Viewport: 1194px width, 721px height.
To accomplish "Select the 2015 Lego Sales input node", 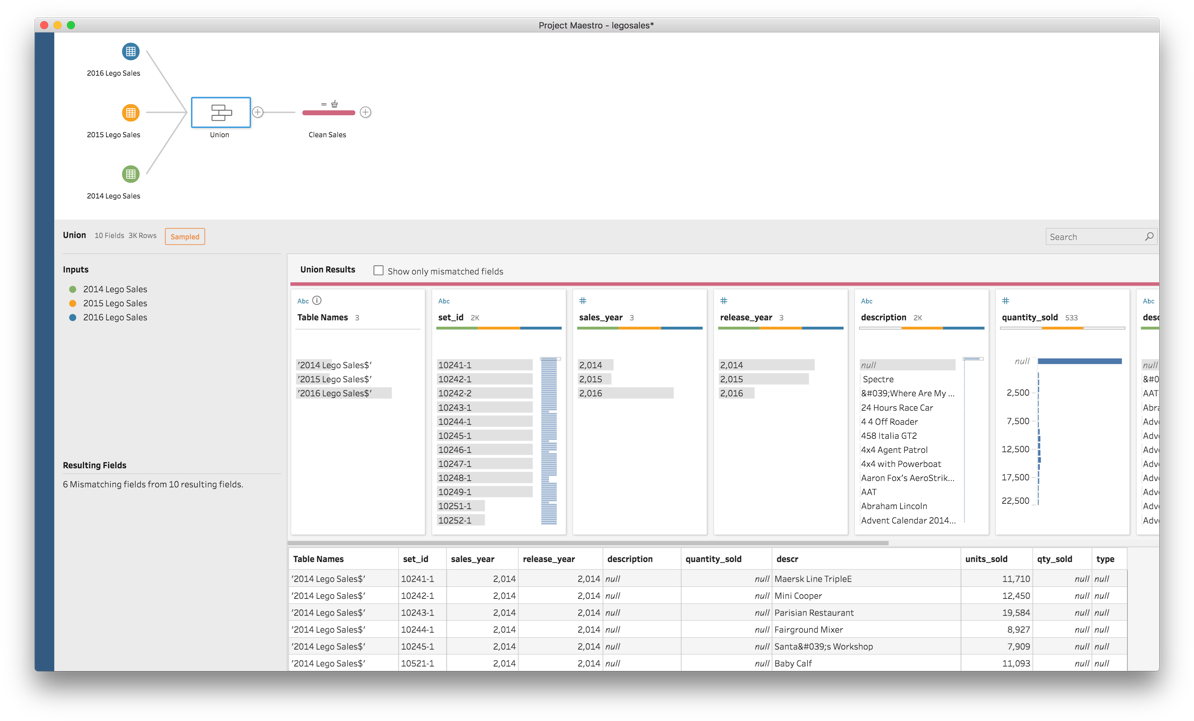I will click(x=131, y=113).
